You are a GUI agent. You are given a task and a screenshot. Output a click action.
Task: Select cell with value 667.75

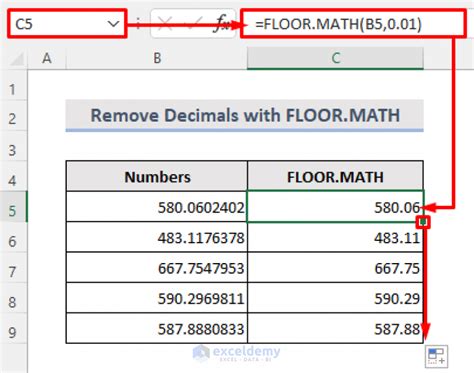335,268
